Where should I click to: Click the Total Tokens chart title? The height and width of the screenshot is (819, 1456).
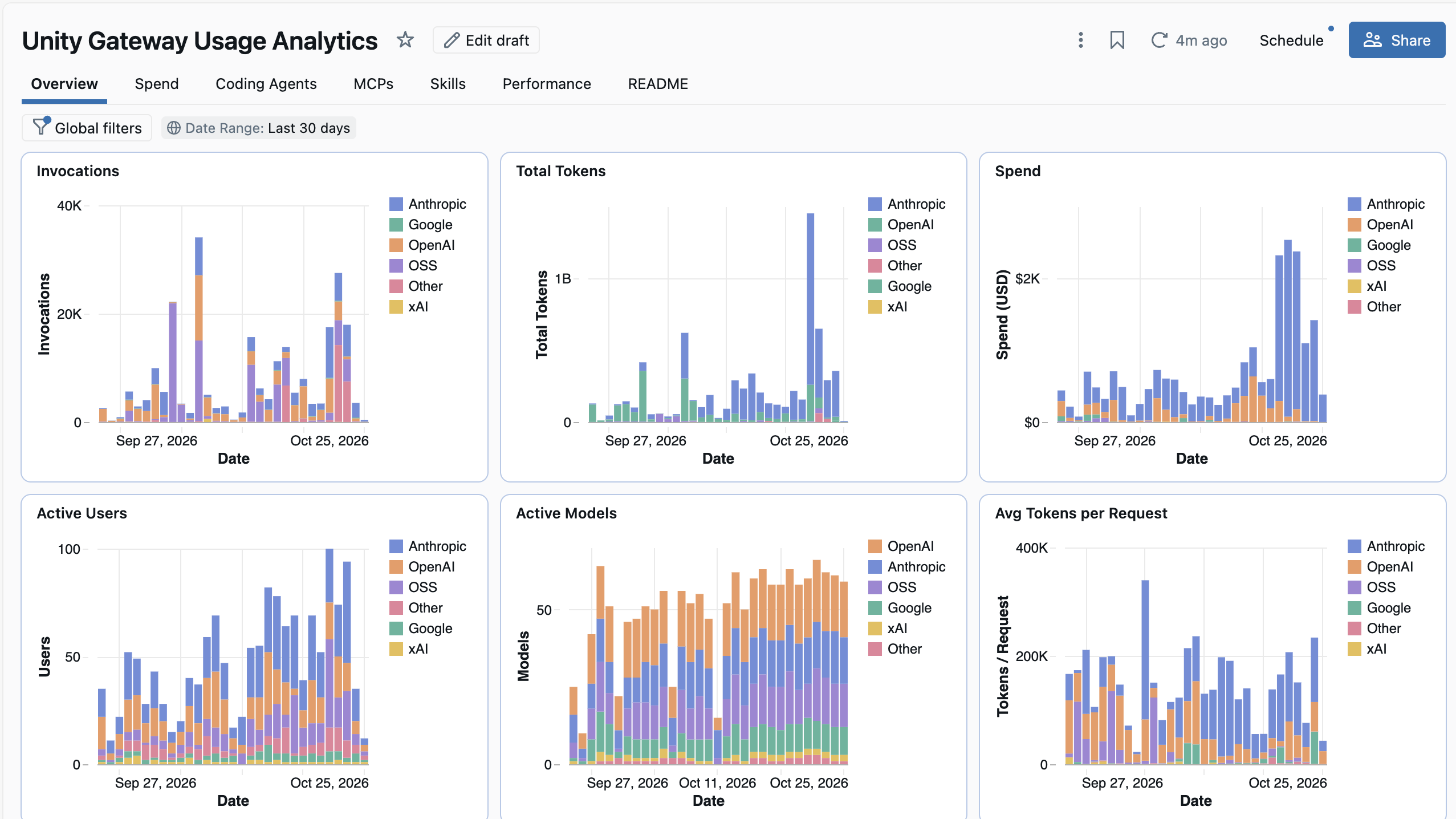click(560, 171)
